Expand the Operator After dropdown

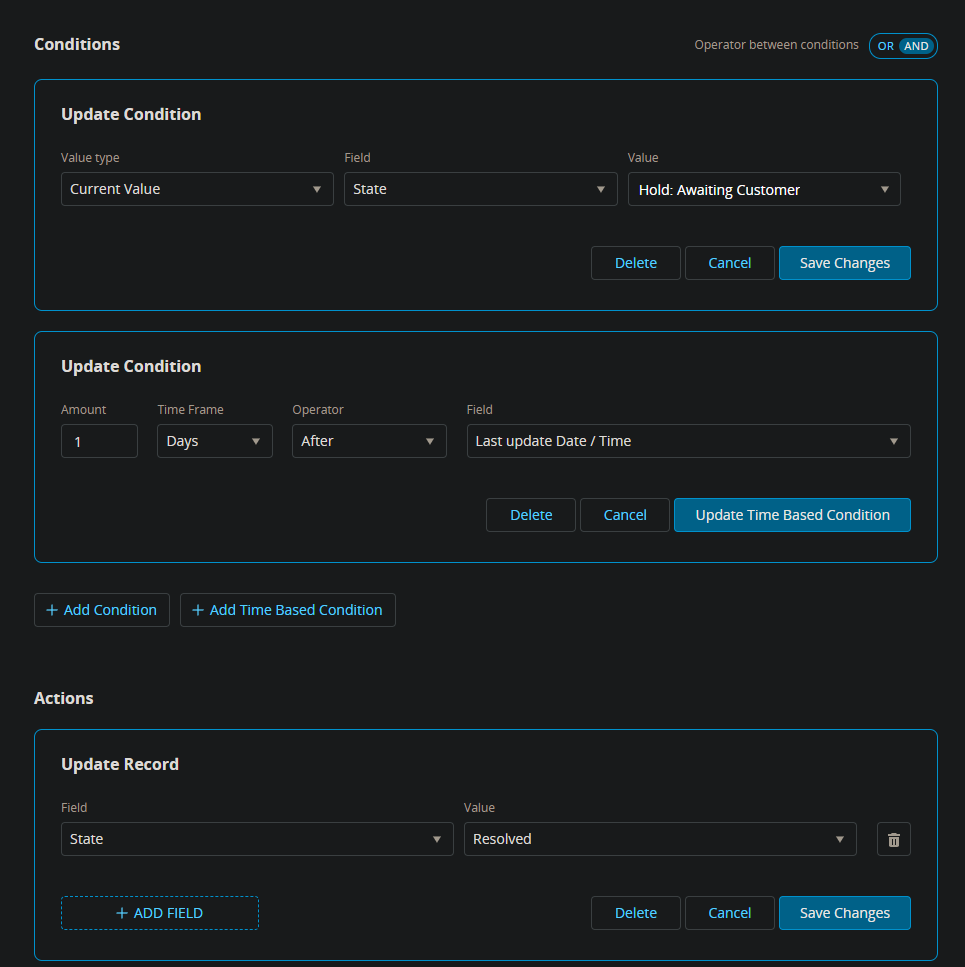pyautogui.click(x=369, y=441)
